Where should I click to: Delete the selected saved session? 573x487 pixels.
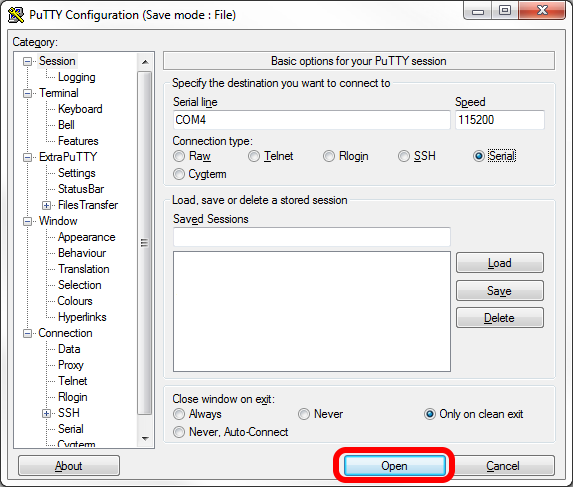(500, 318)
